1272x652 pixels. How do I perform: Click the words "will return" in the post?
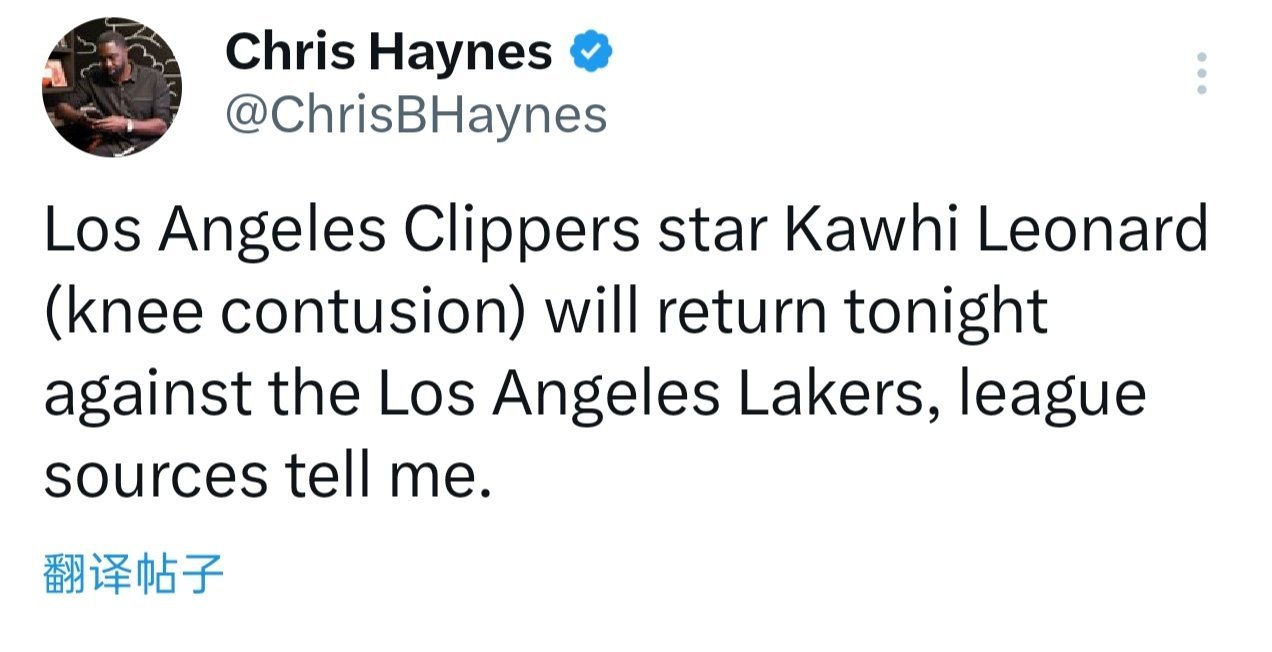tap(685, 313)
